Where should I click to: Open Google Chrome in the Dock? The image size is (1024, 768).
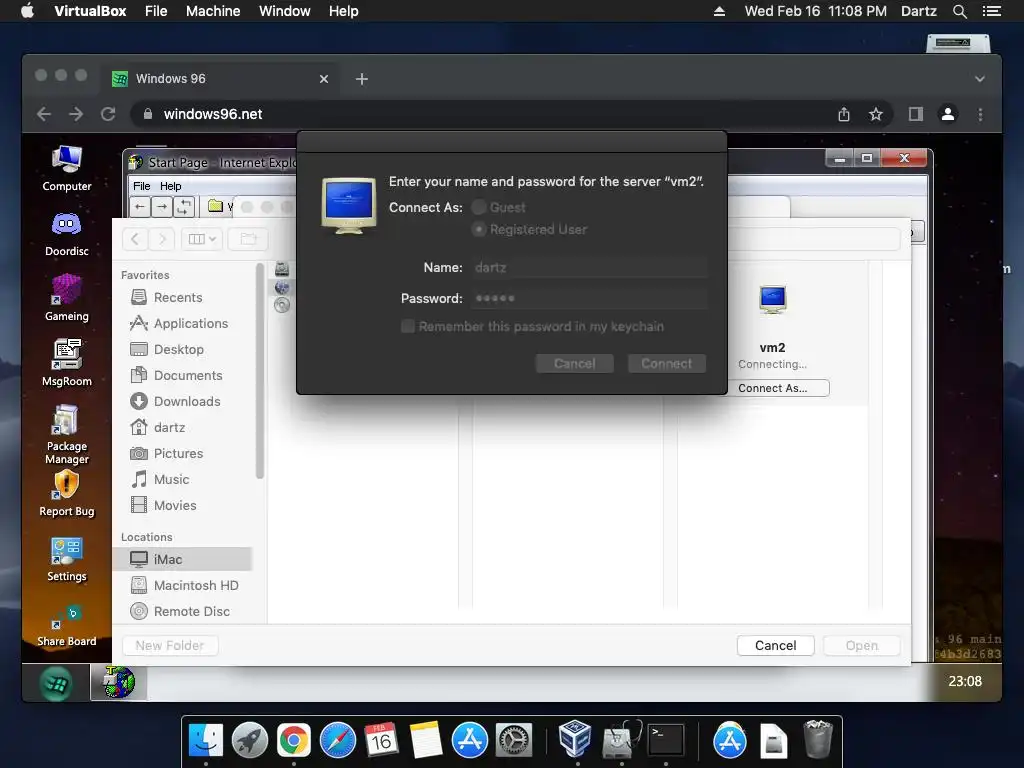pyautogui.click(x=293, y=741)
